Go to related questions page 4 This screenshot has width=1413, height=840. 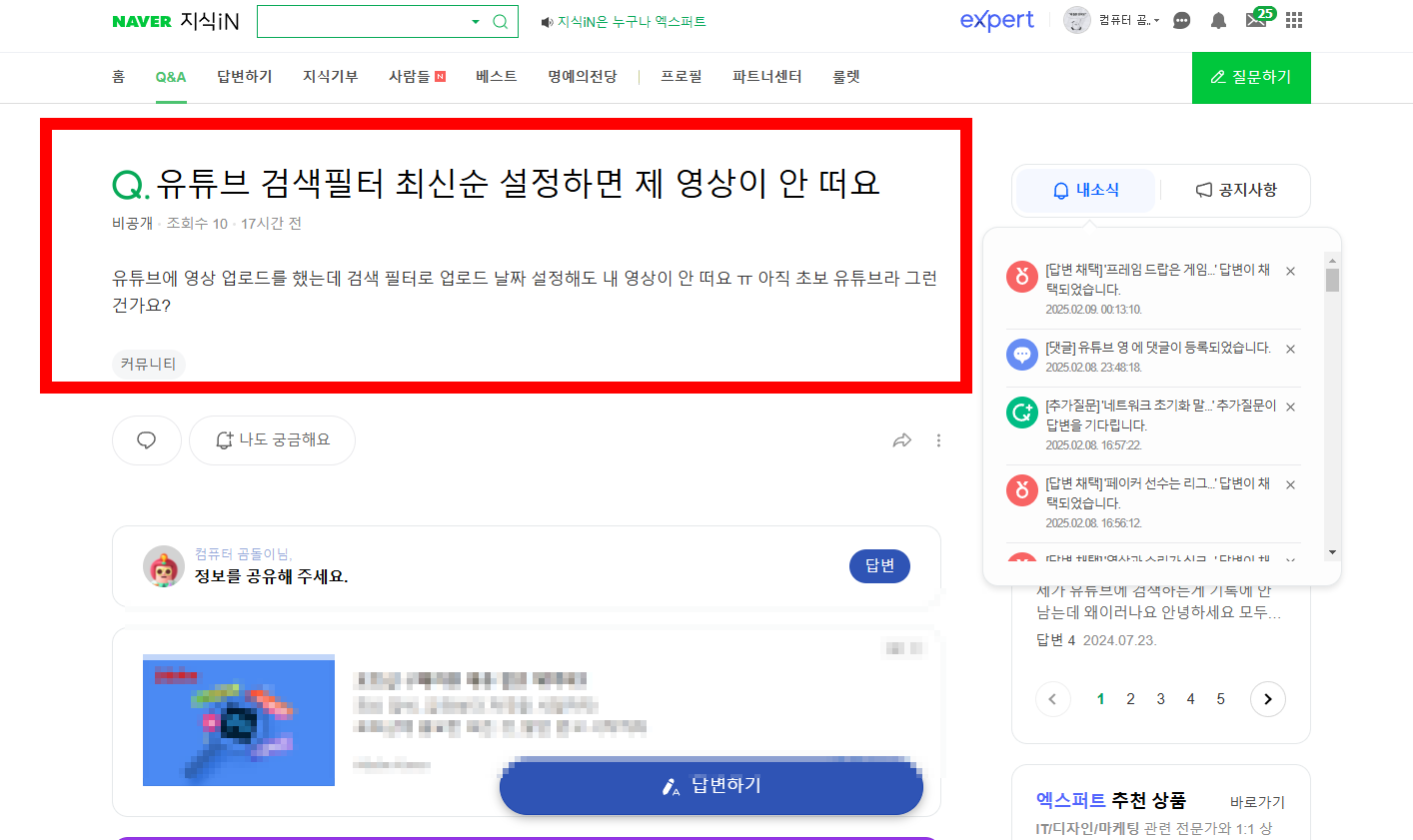coord(1190,699)
